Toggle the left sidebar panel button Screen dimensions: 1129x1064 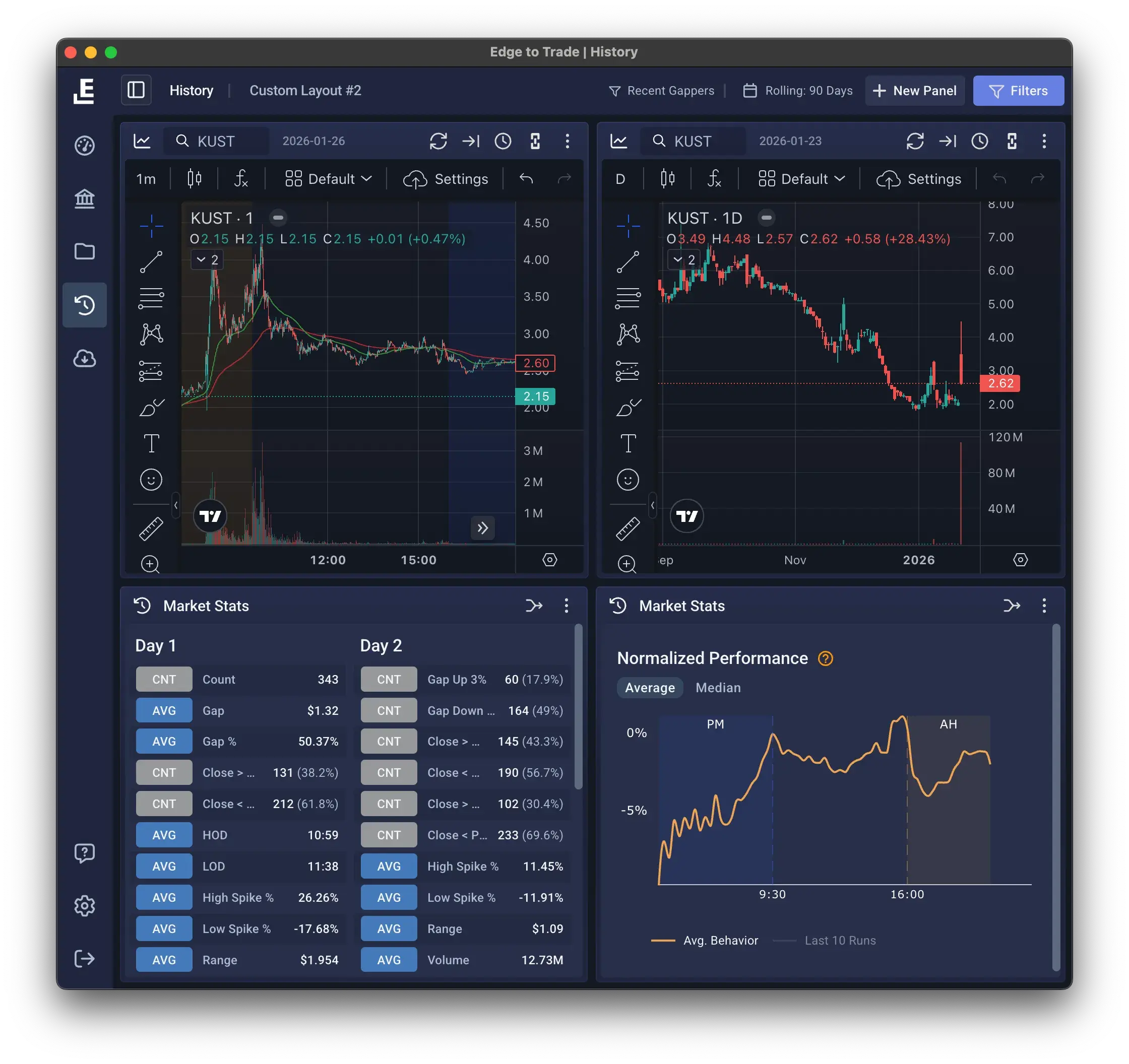coord(136,90)
